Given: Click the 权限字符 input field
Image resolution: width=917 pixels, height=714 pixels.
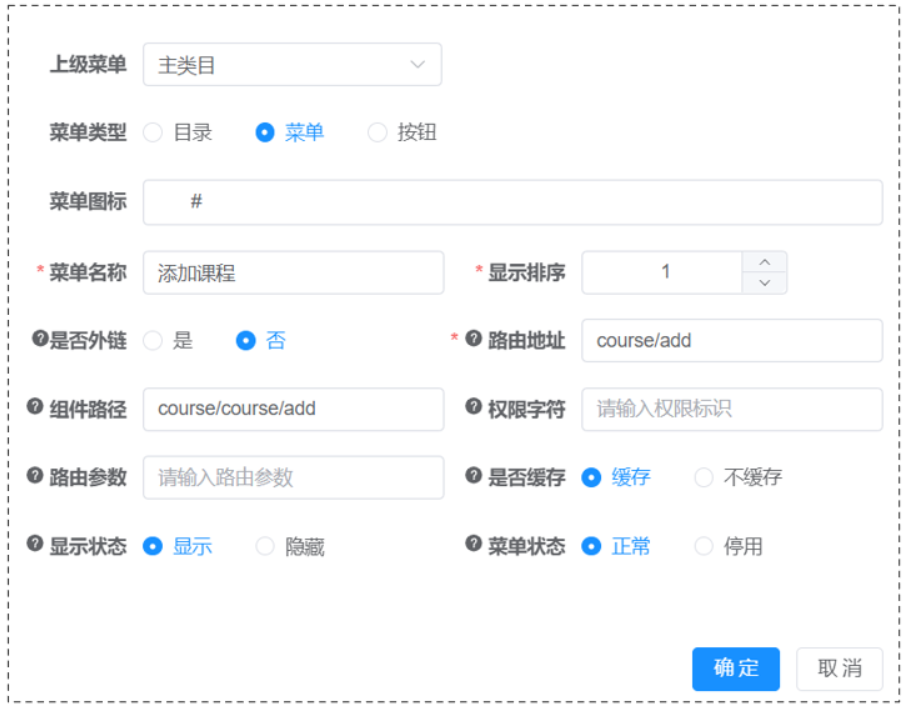Looking at the screenshot, I should [732, 409].
